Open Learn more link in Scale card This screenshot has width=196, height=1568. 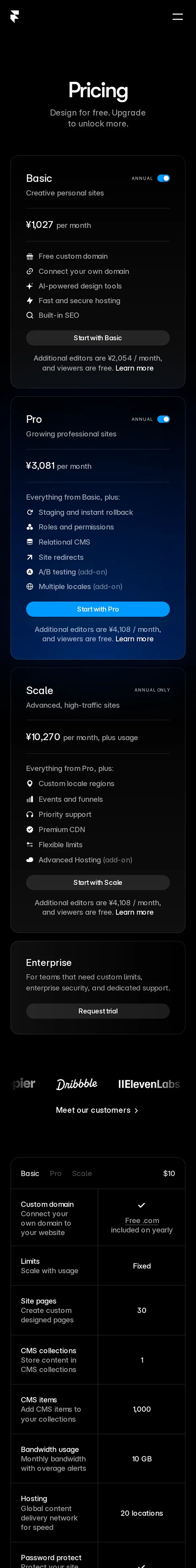(x=135, y=912)
